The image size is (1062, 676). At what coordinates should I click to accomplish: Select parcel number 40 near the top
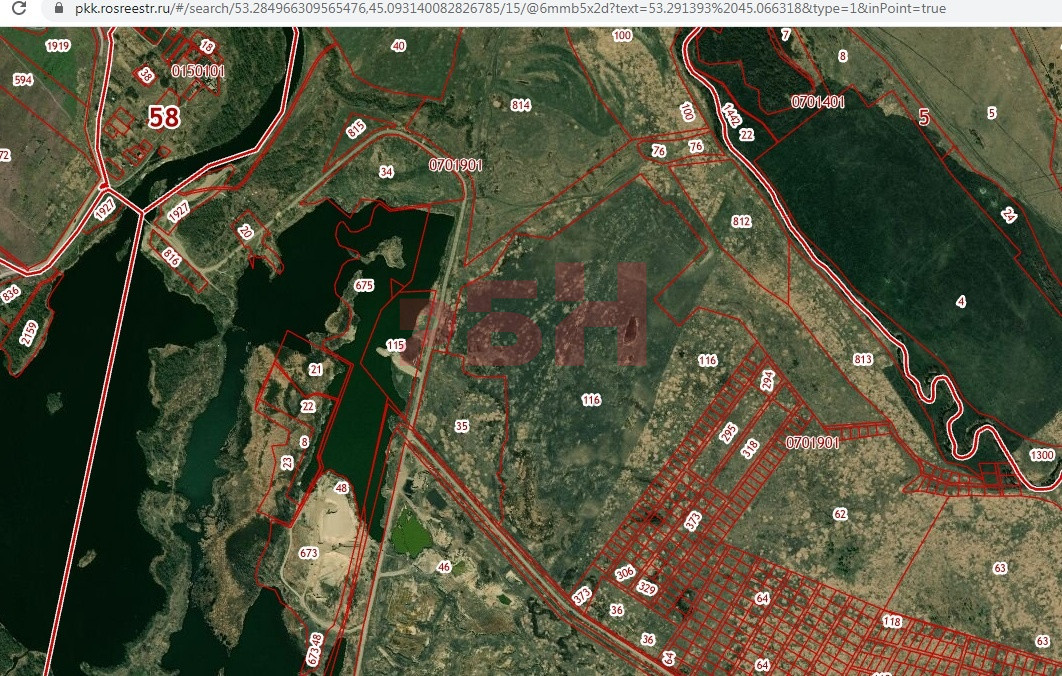pos(399,46)
